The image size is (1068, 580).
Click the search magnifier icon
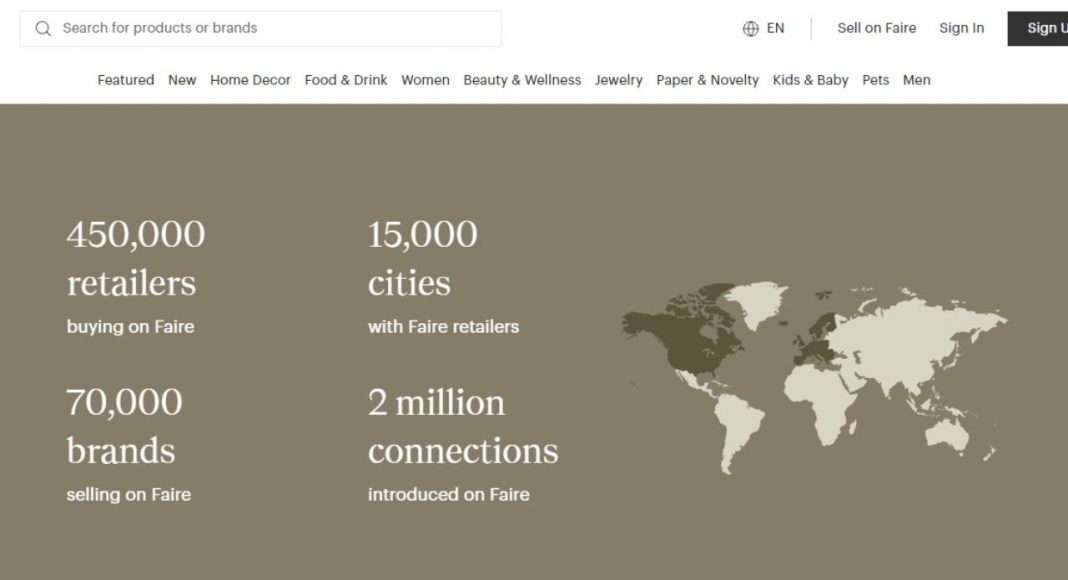(43, 29)
